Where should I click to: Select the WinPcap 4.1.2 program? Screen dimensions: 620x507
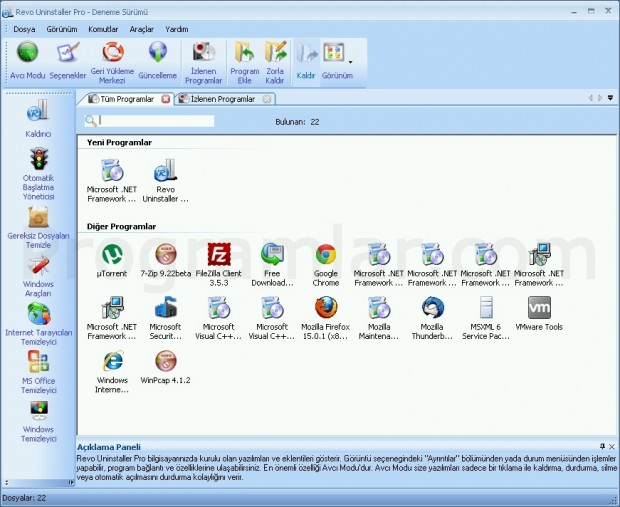tap(166, 367)
